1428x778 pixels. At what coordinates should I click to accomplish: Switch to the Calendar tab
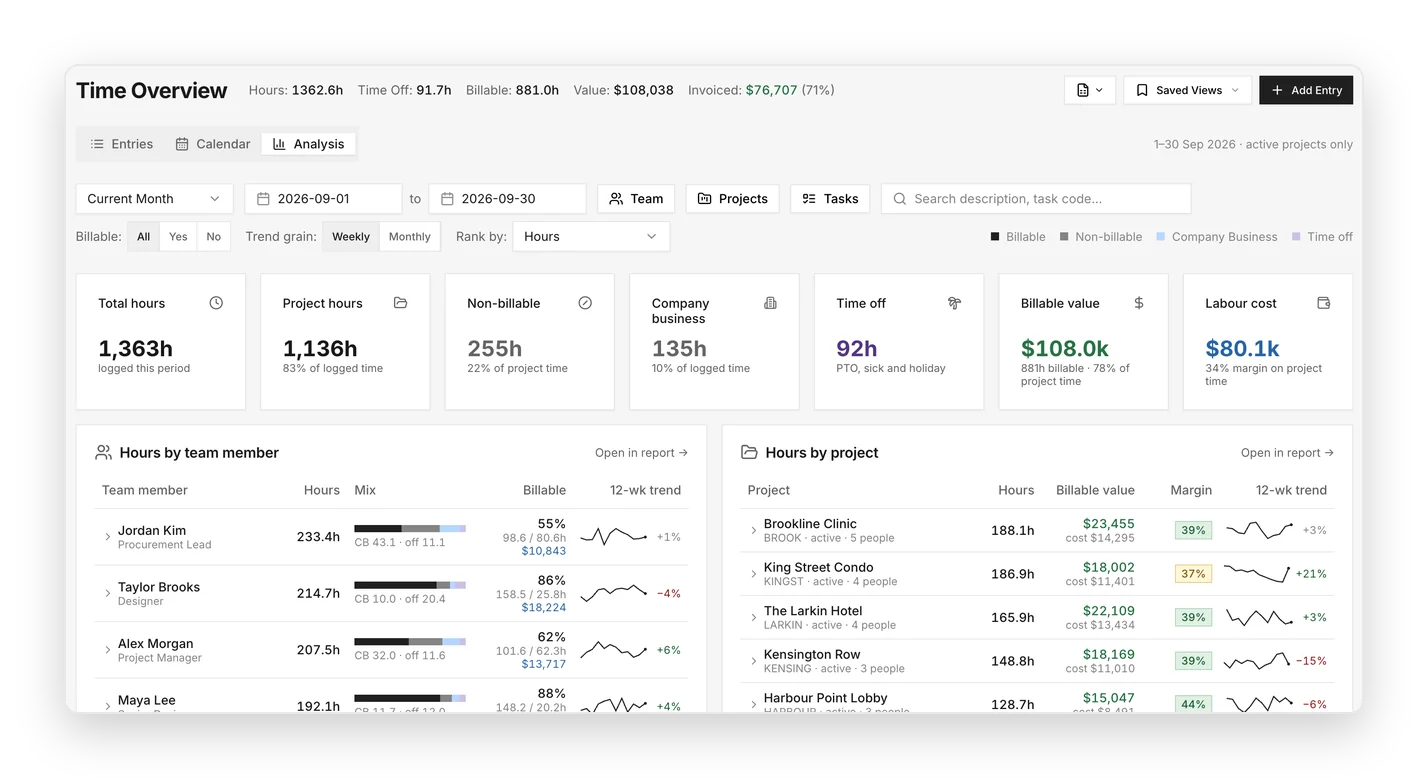coord(213,144)
